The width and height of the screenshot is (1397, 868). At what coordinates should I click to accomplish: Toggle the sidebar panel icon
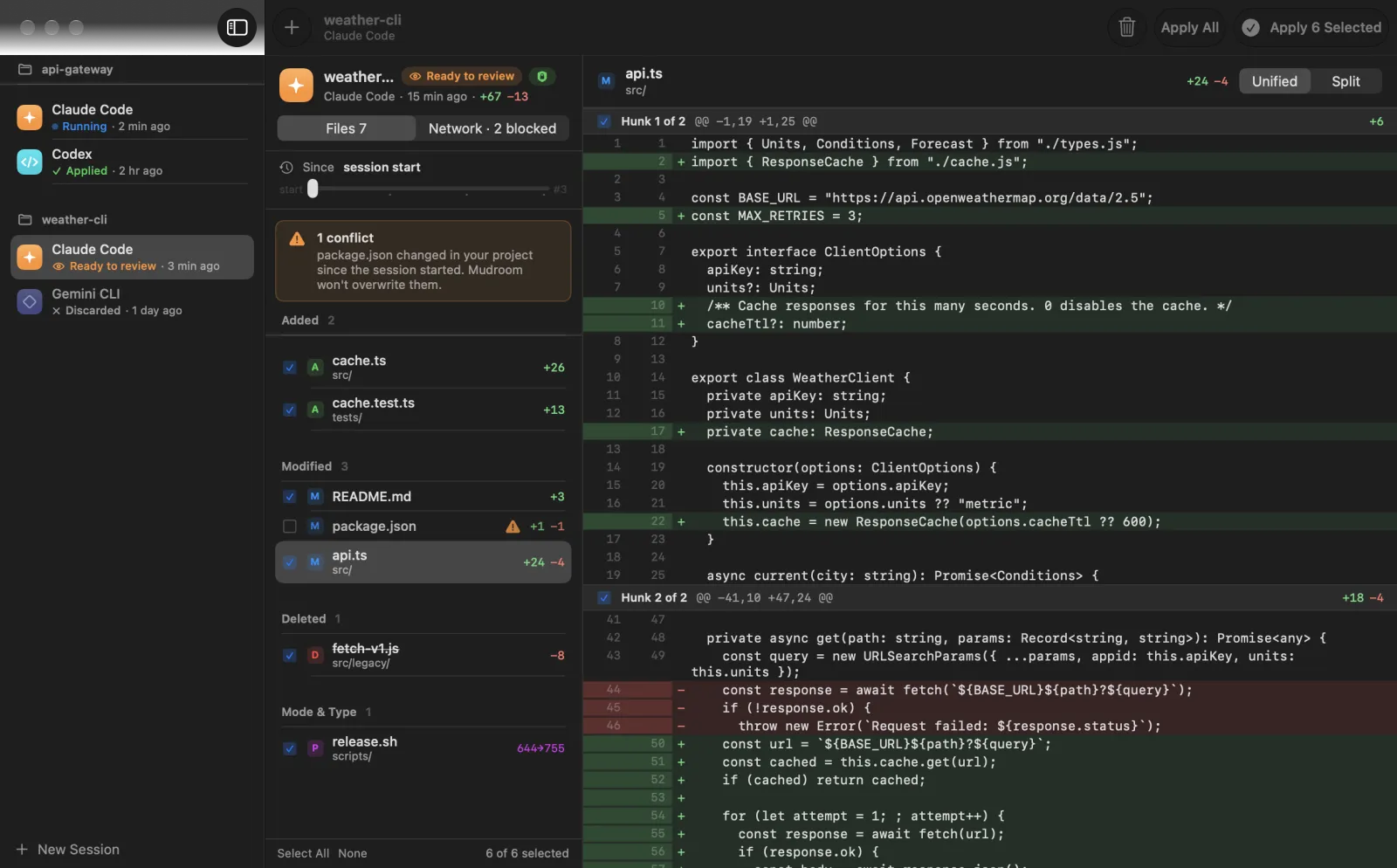tap(237, 27)
